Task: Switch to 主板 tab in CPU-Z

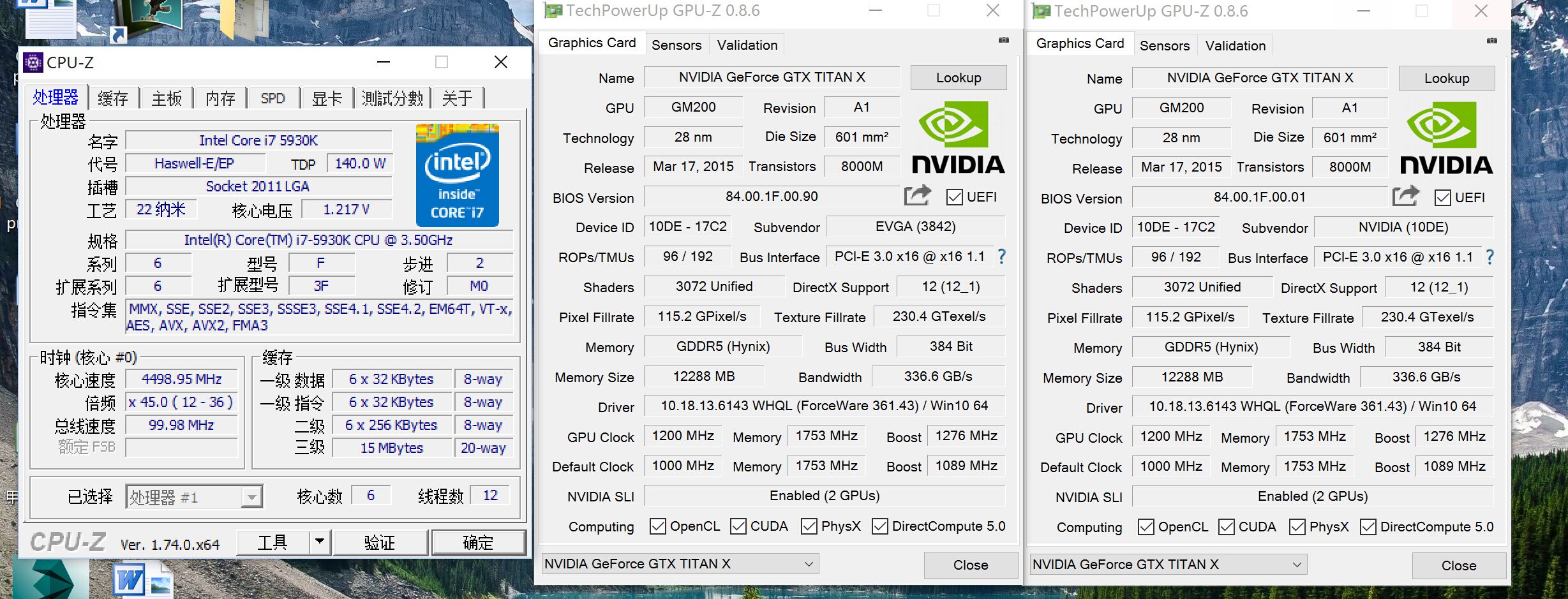Action: 167,98
